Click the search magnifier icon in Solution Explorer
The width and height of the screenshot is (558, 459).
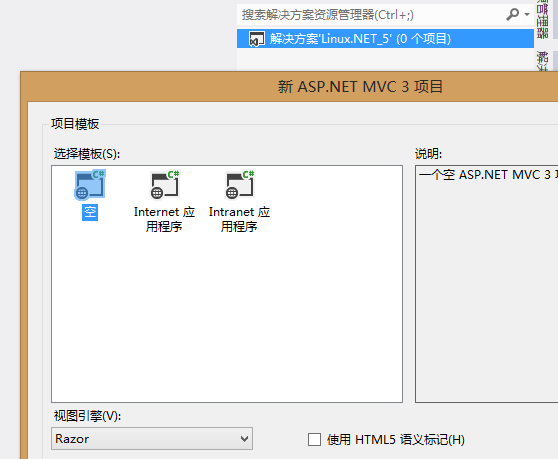[512, 15]
